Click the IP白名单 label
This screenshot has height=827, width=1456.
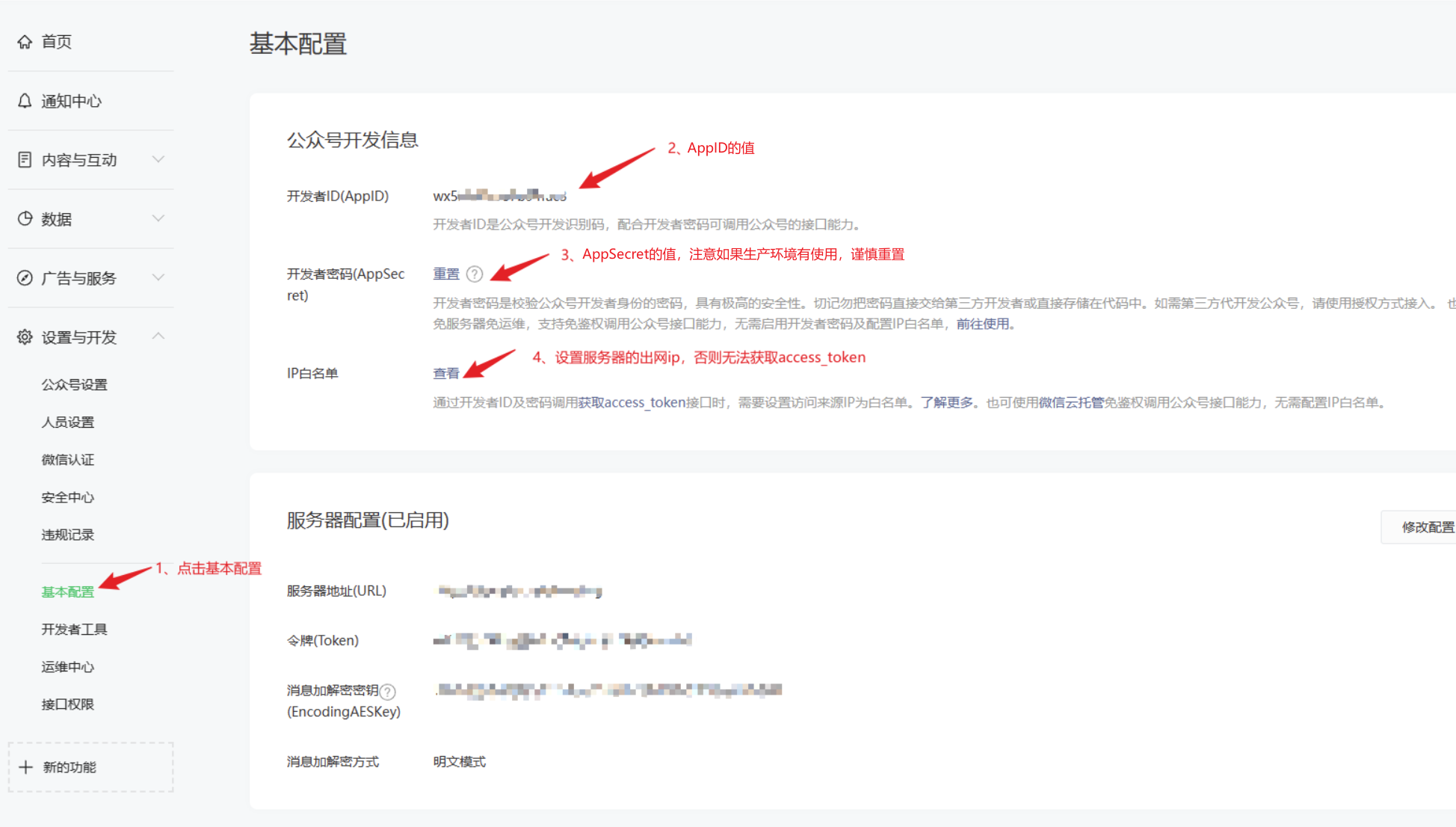[x=312, y=373]
